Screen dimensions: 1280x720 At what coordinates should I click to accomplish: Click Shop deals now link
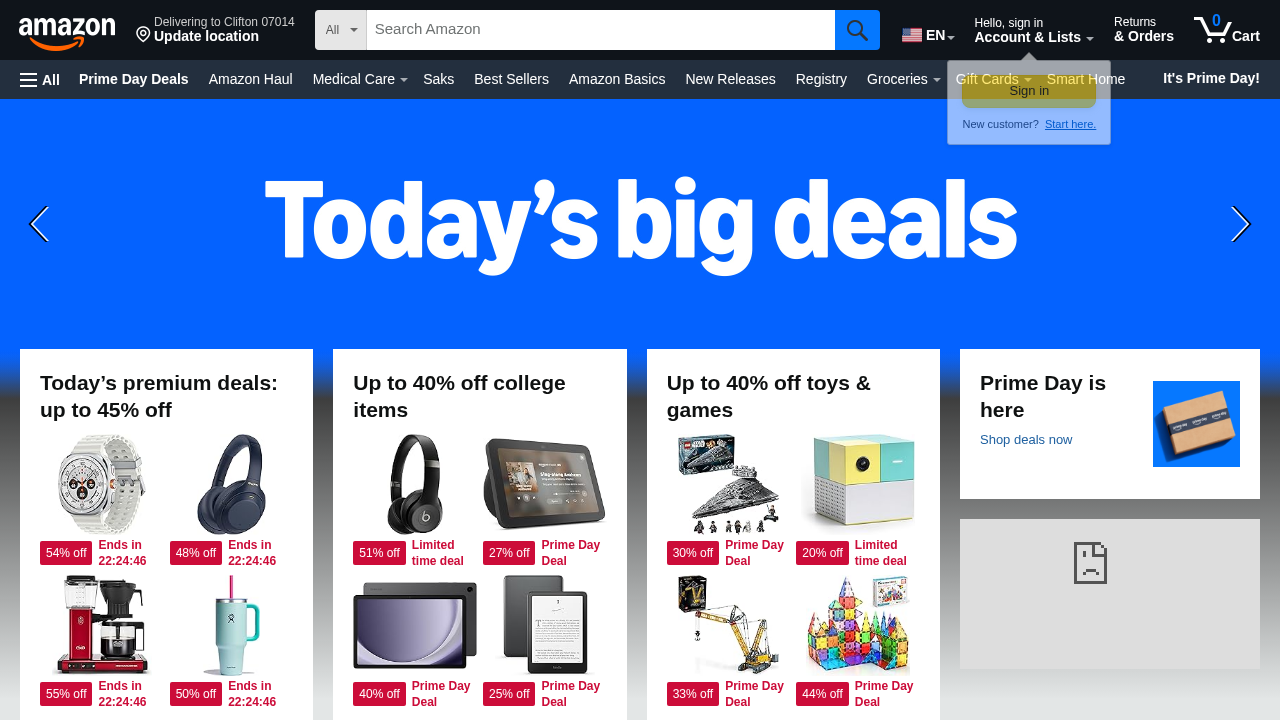click(x=1026, y=440)
